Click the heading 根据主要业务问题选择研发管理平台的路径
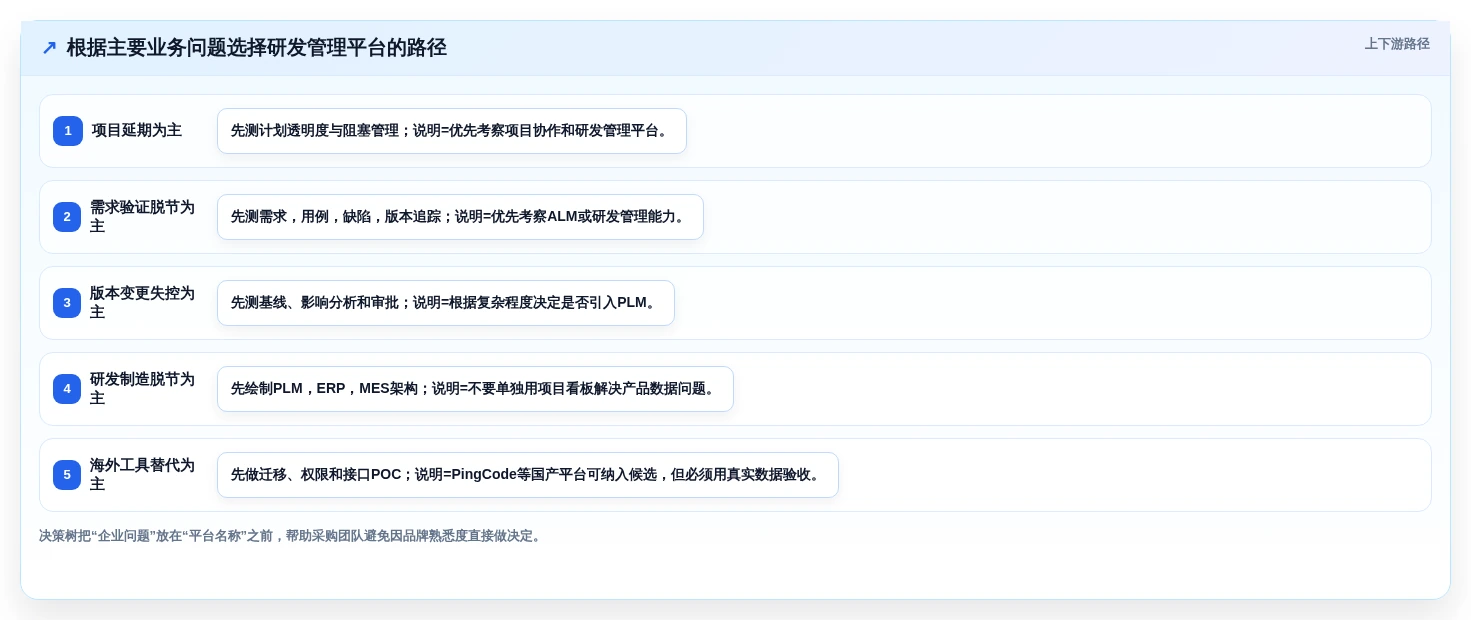1471x620 pixels. coord(257,48)
